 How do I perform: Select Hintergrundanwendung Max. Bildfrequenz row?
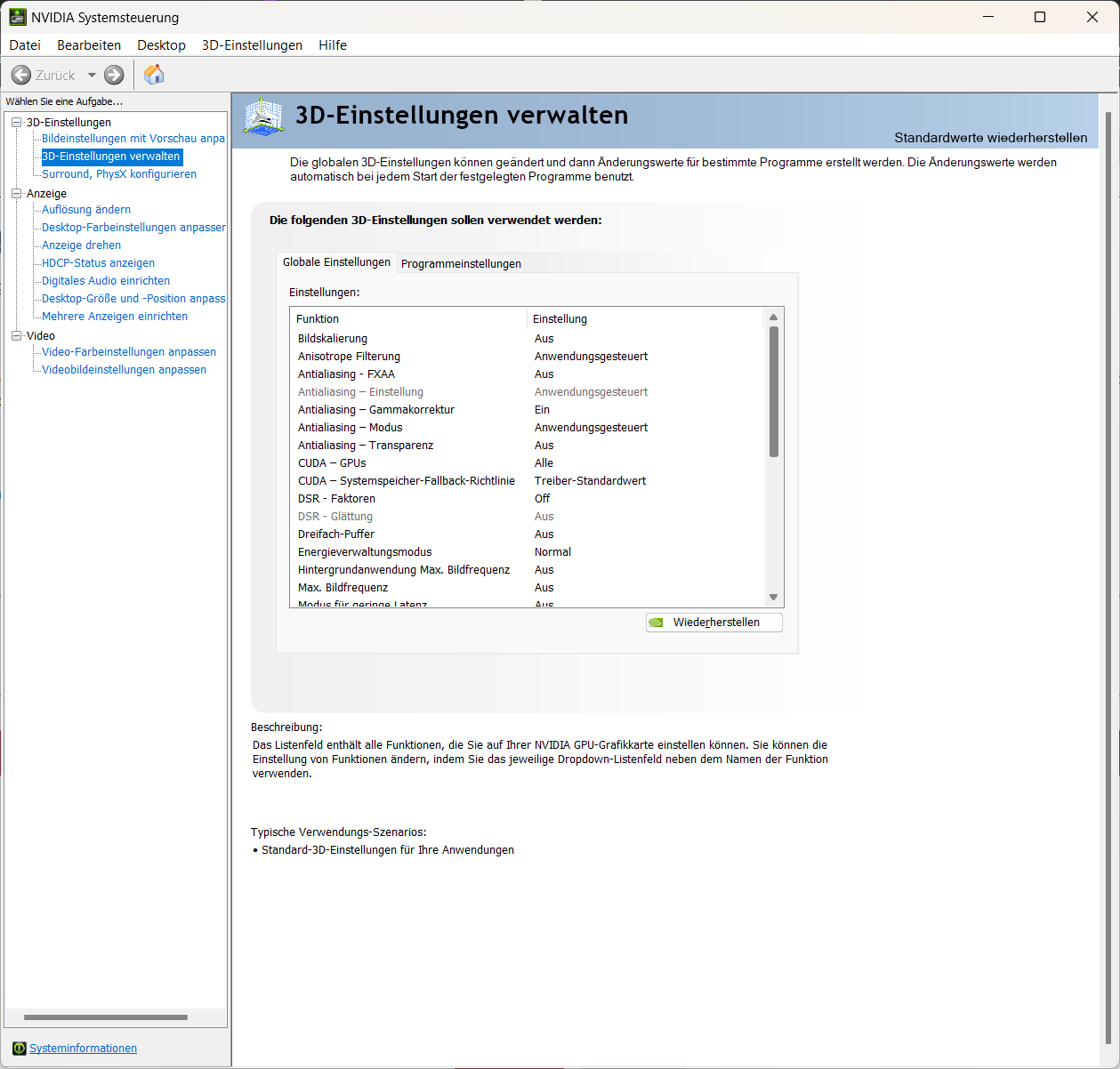pos(528,570)
